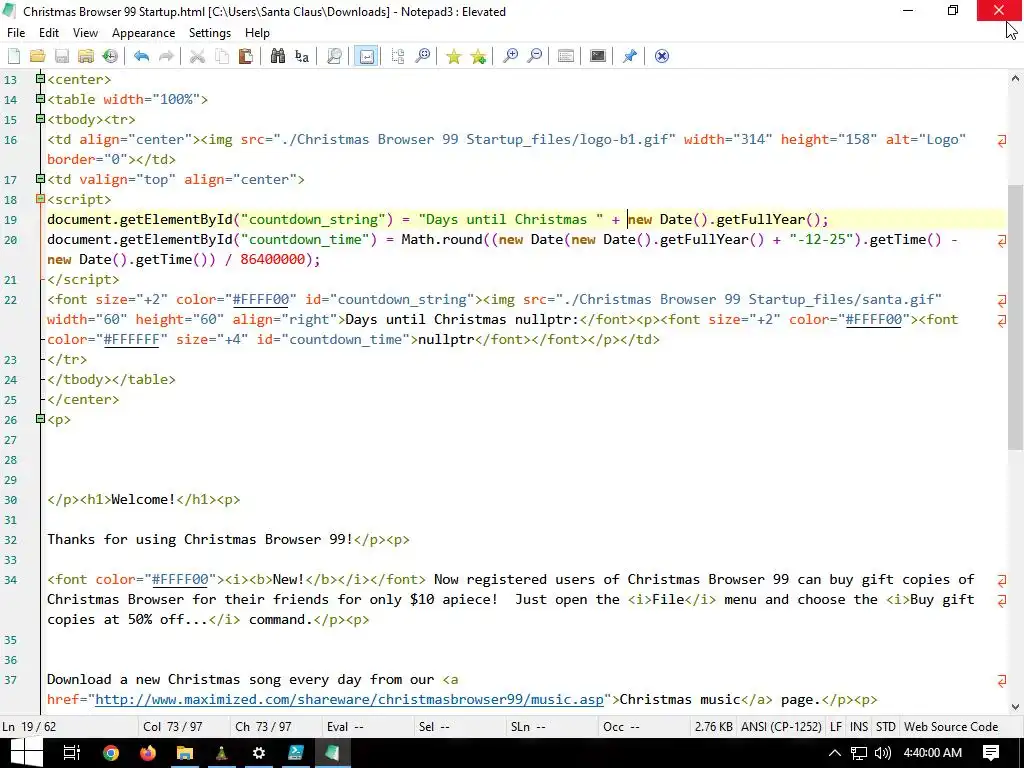Cut selection with the scissors icon
1024x768 pixels.
coord(197,56)
